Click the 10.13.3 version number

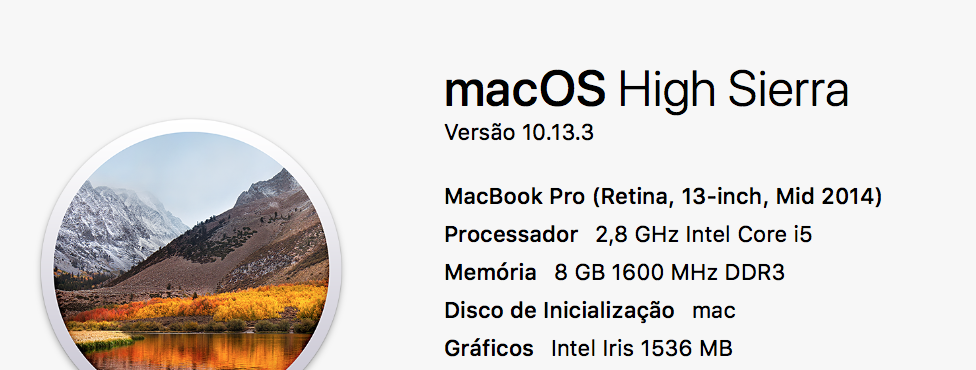click(557, 133)
